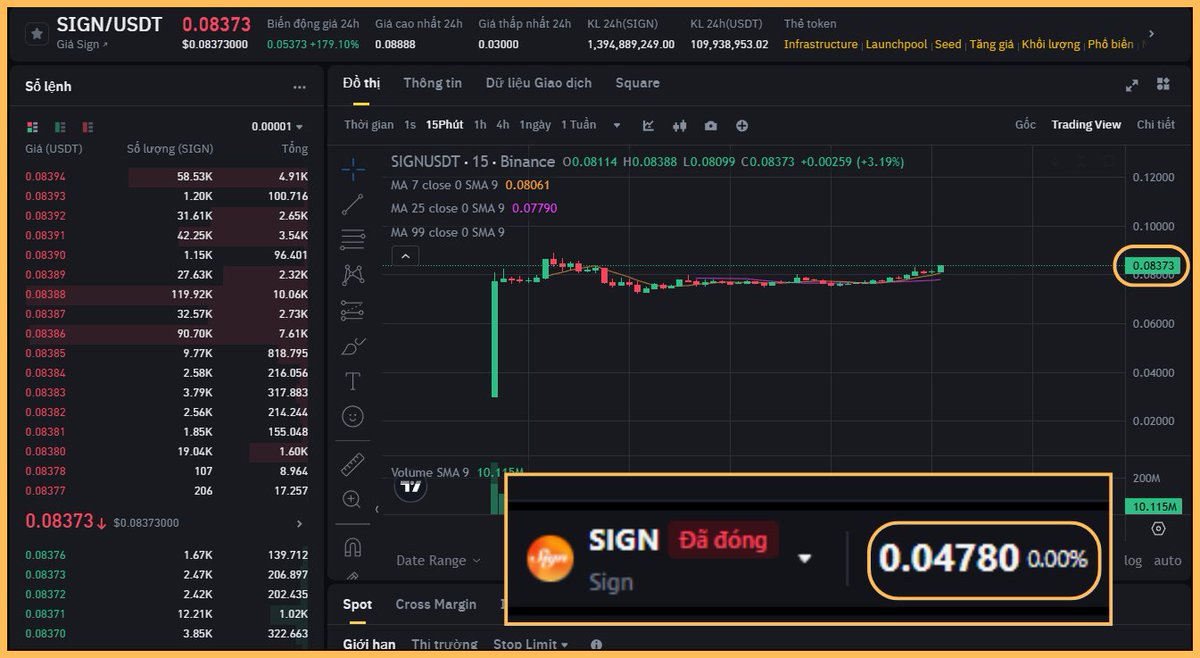Change the candlestick chart style

point(680,125)
